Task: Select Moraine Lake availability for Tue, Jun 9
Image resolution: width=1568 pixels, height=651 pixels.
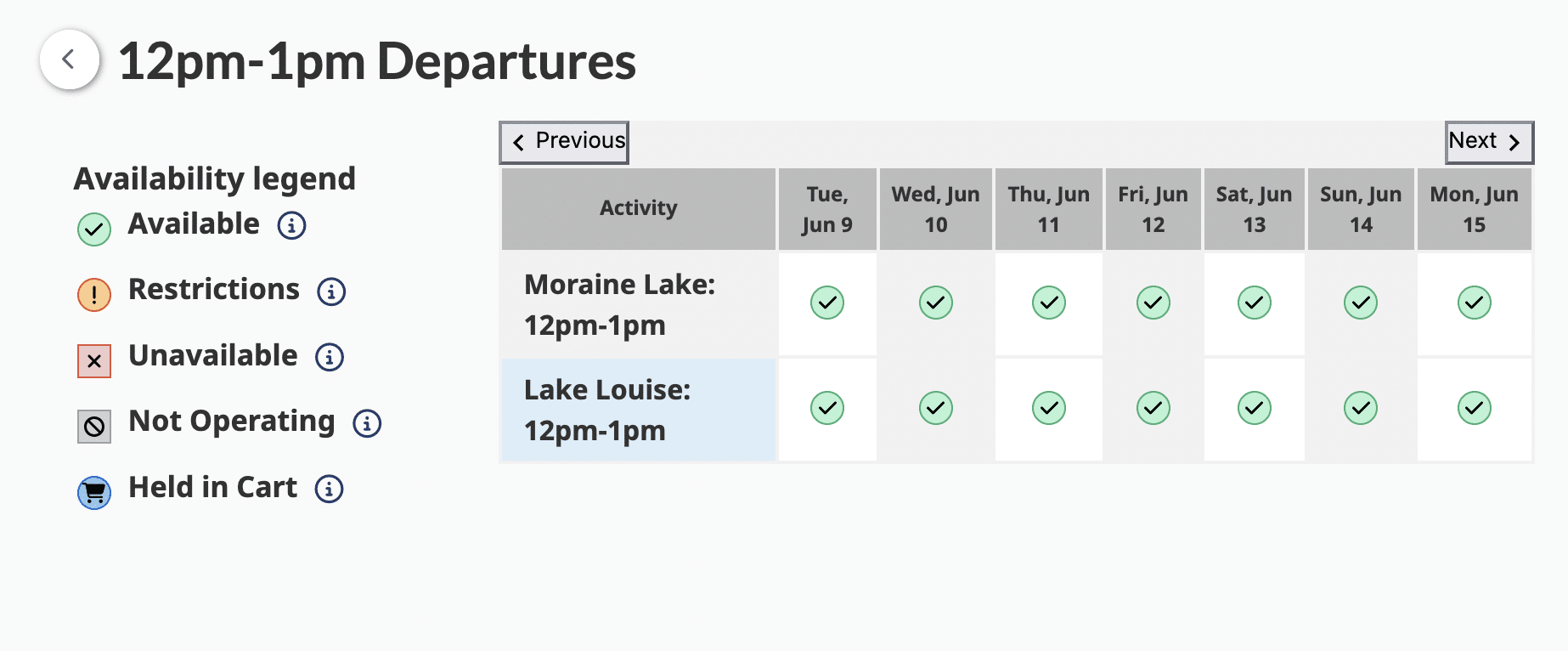Action: [x=826, y=303]
